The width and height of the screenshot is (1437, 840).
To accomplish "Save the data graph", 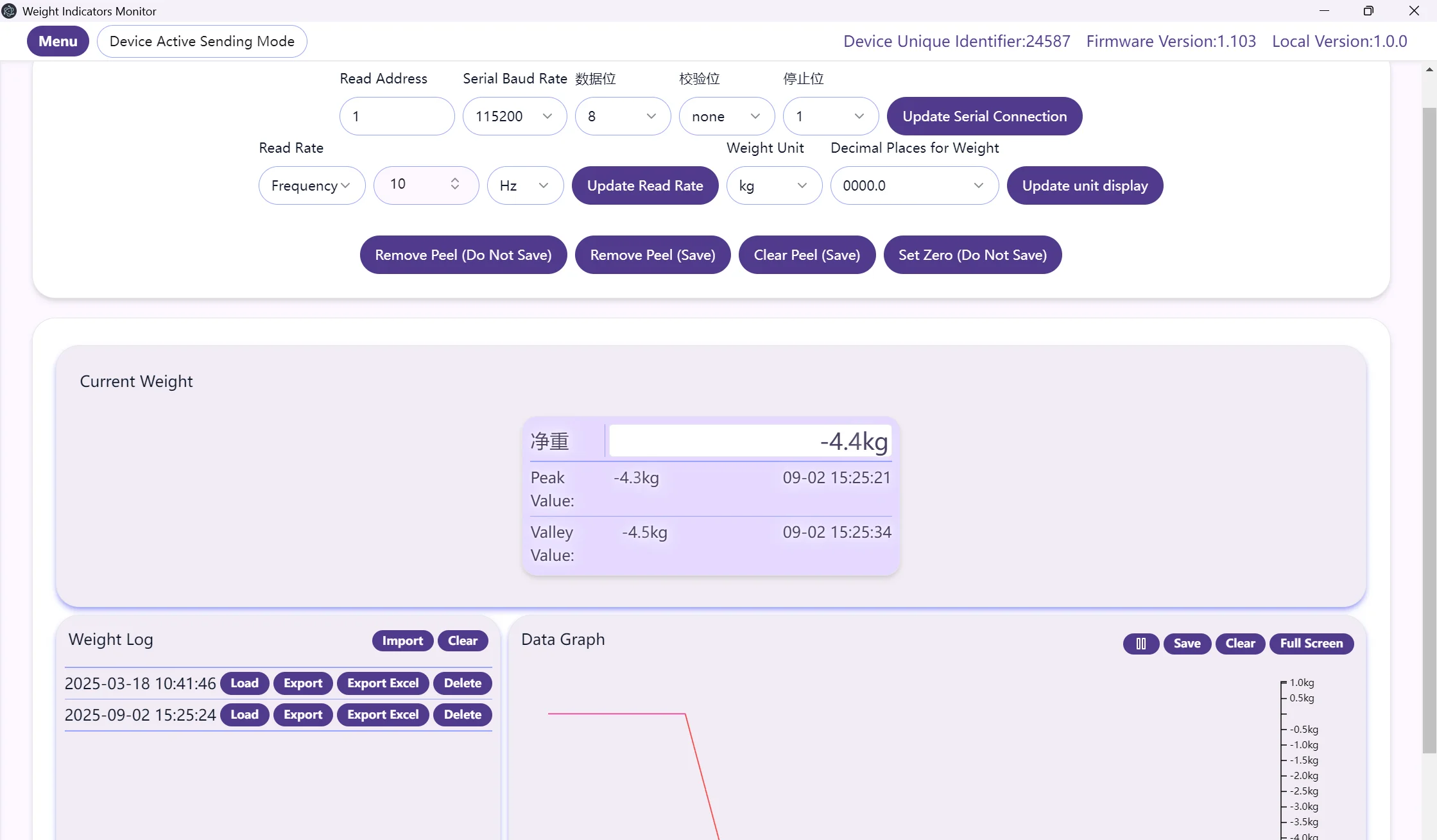I will pos(1187,643).
